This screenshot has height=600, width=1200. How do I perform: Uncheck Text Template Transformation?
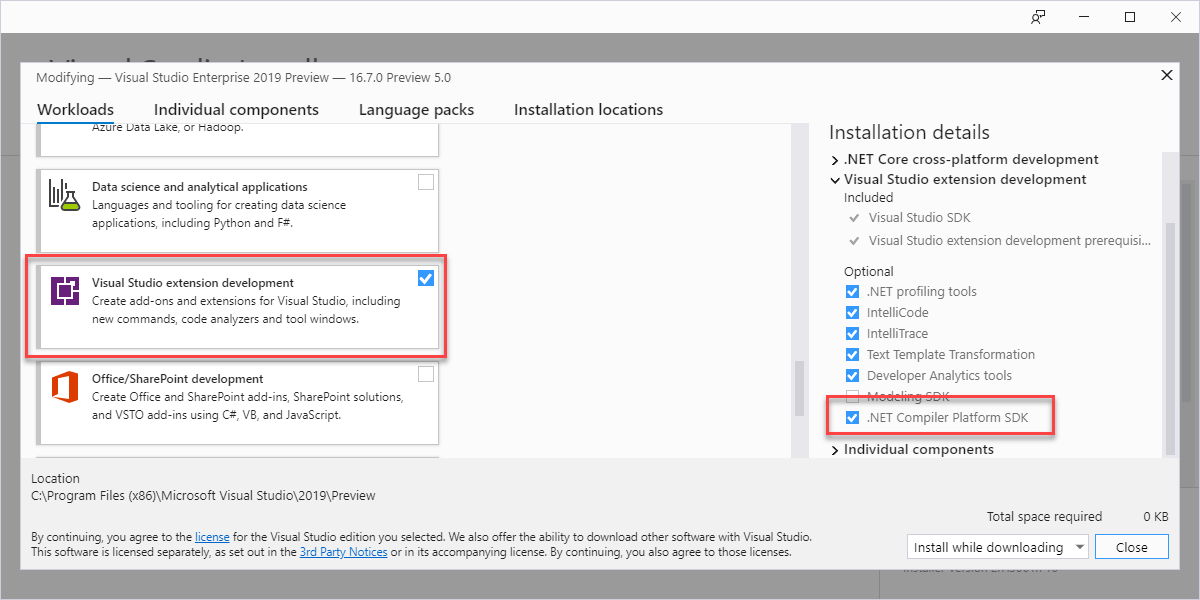852,355
